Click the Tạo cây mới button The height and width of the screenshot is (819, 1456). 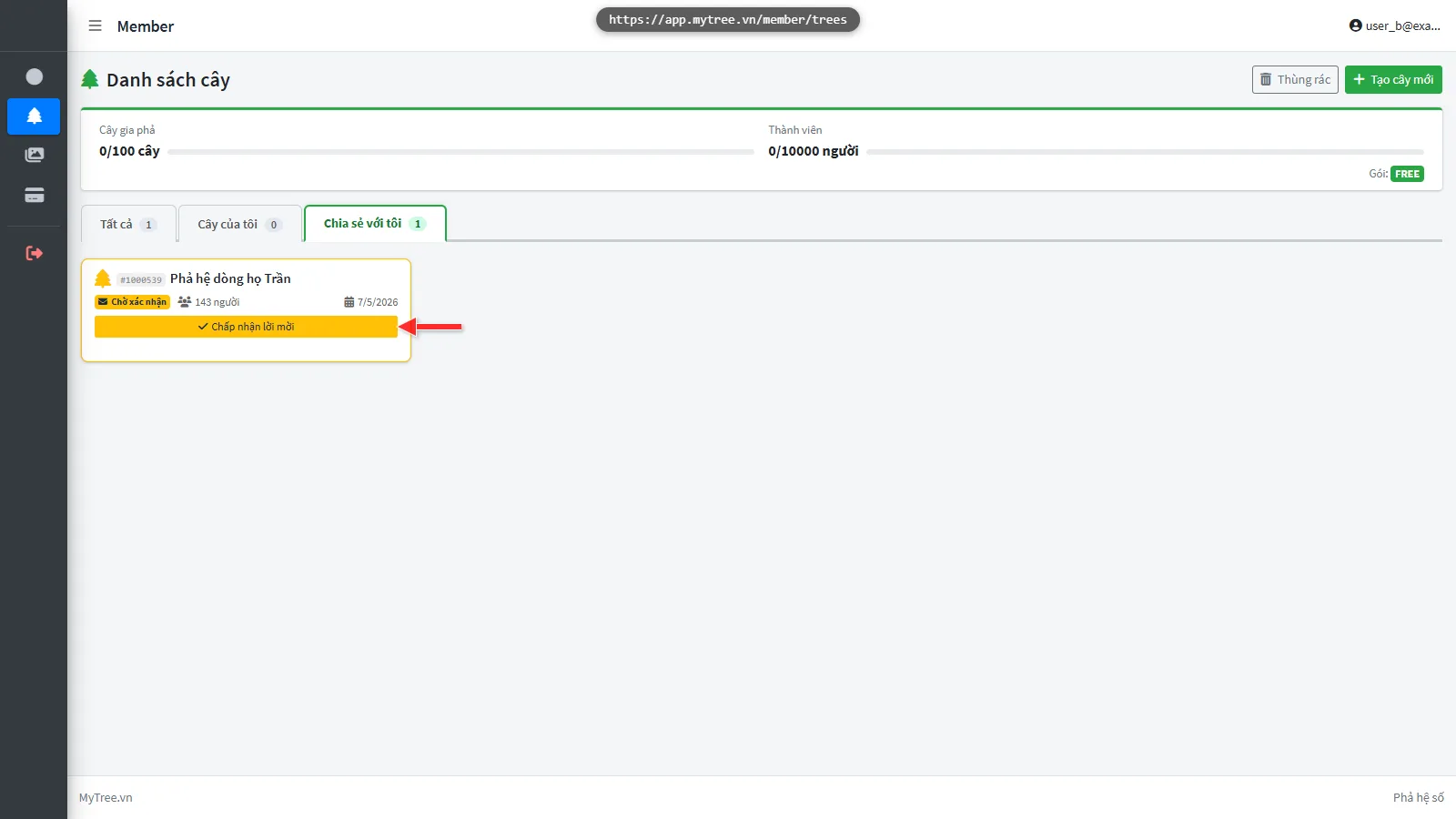pos(1393,80)
